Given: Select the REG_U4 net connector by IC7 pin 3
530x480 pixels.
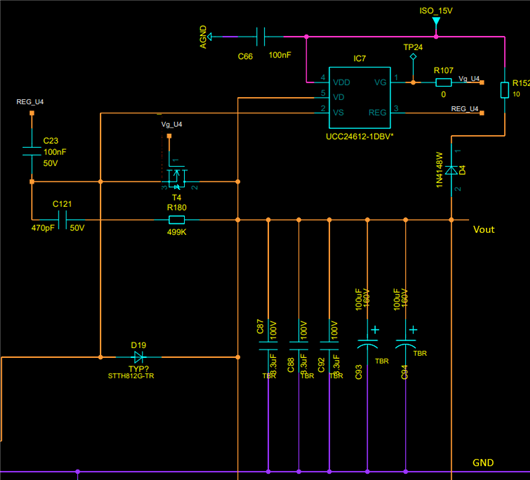Looking at the screenshot, I should tap(482, 113).
